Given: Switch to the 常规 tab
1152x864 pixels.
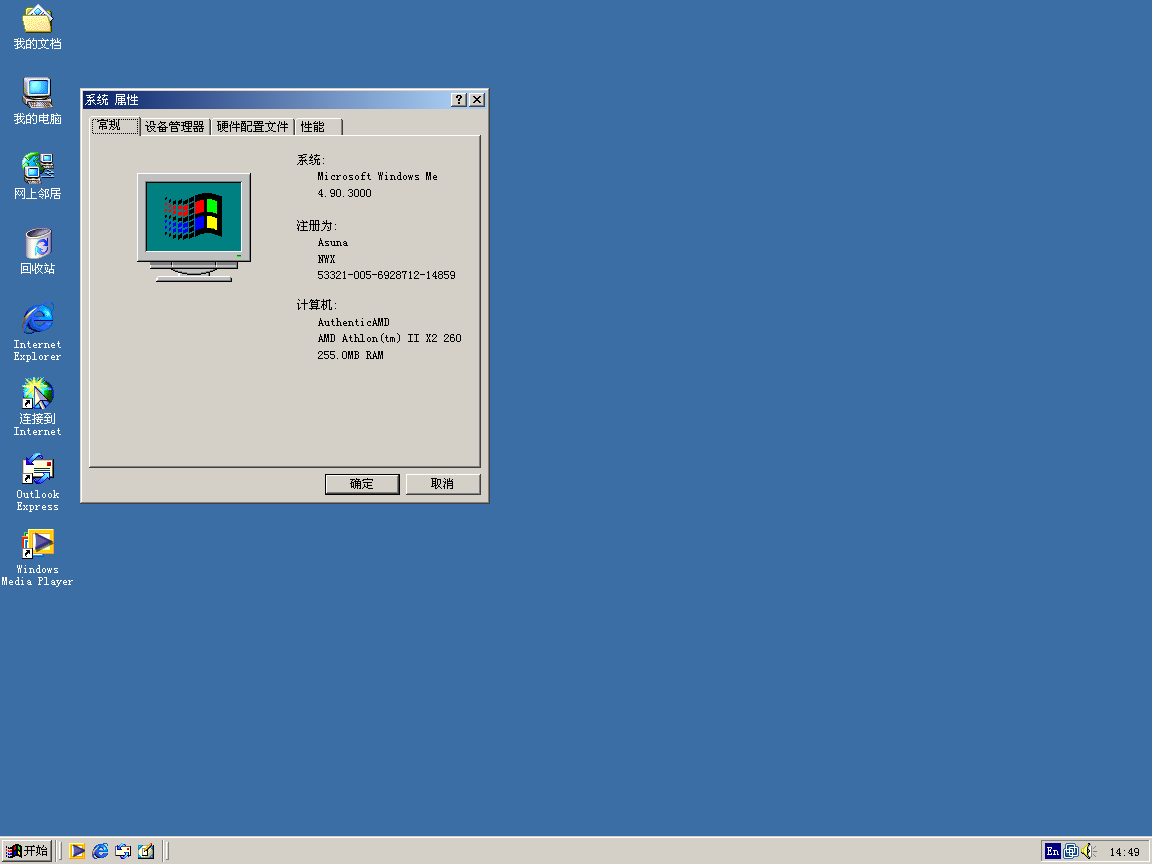Looking at the screenshot, I should 115,126.
